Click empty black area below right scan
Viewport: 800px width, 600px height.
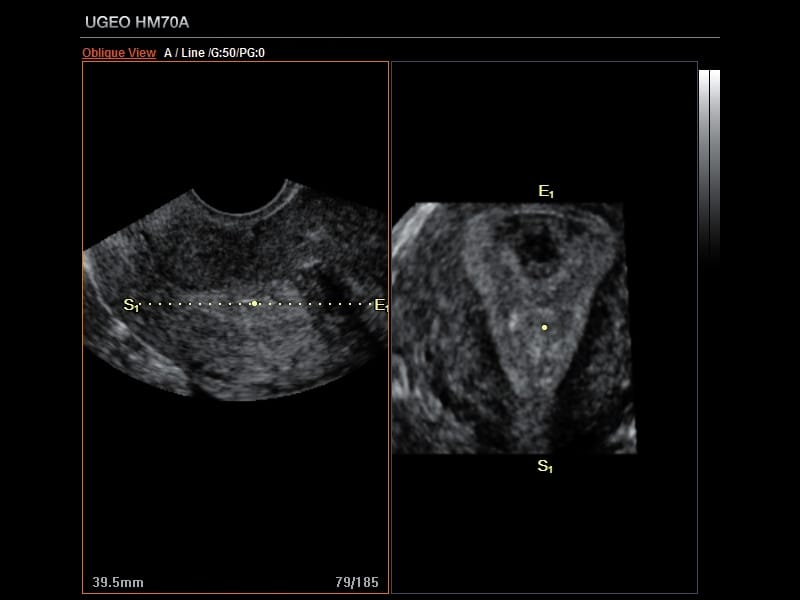point(544,530)
